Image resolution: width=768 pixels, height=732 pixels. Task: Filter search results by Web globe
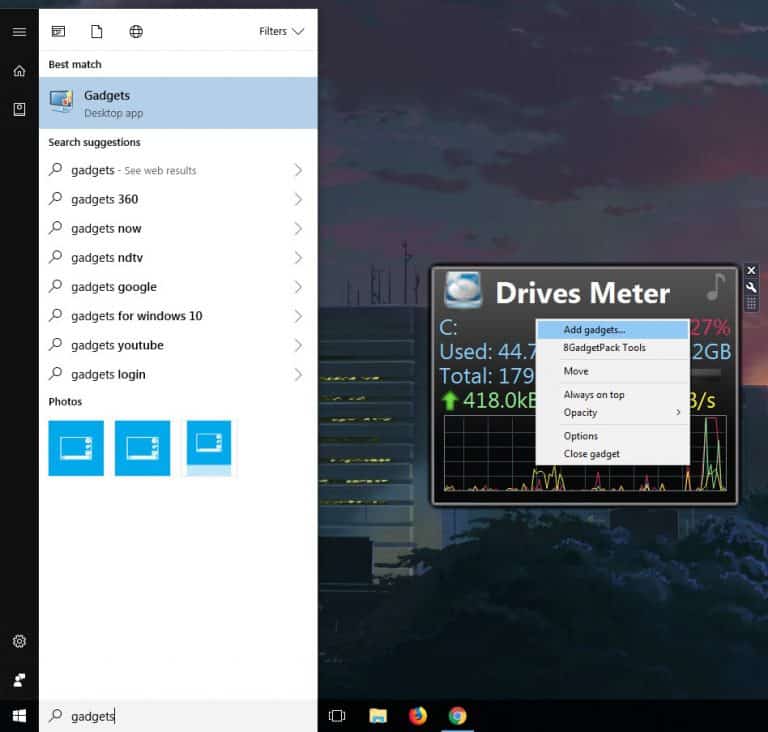click(136, 32)
